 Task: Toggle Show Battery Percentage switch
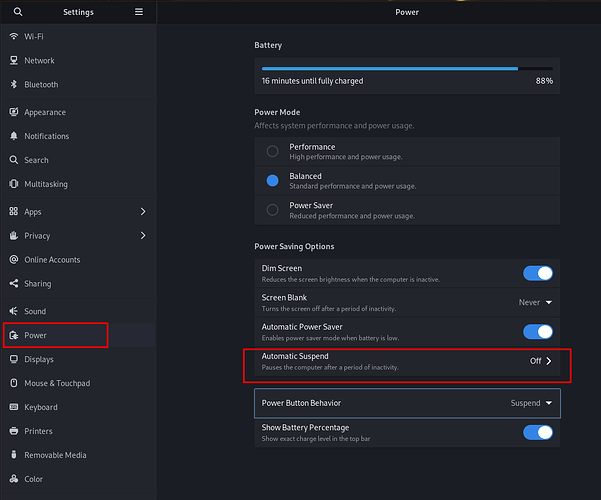[x=537, y=432]
